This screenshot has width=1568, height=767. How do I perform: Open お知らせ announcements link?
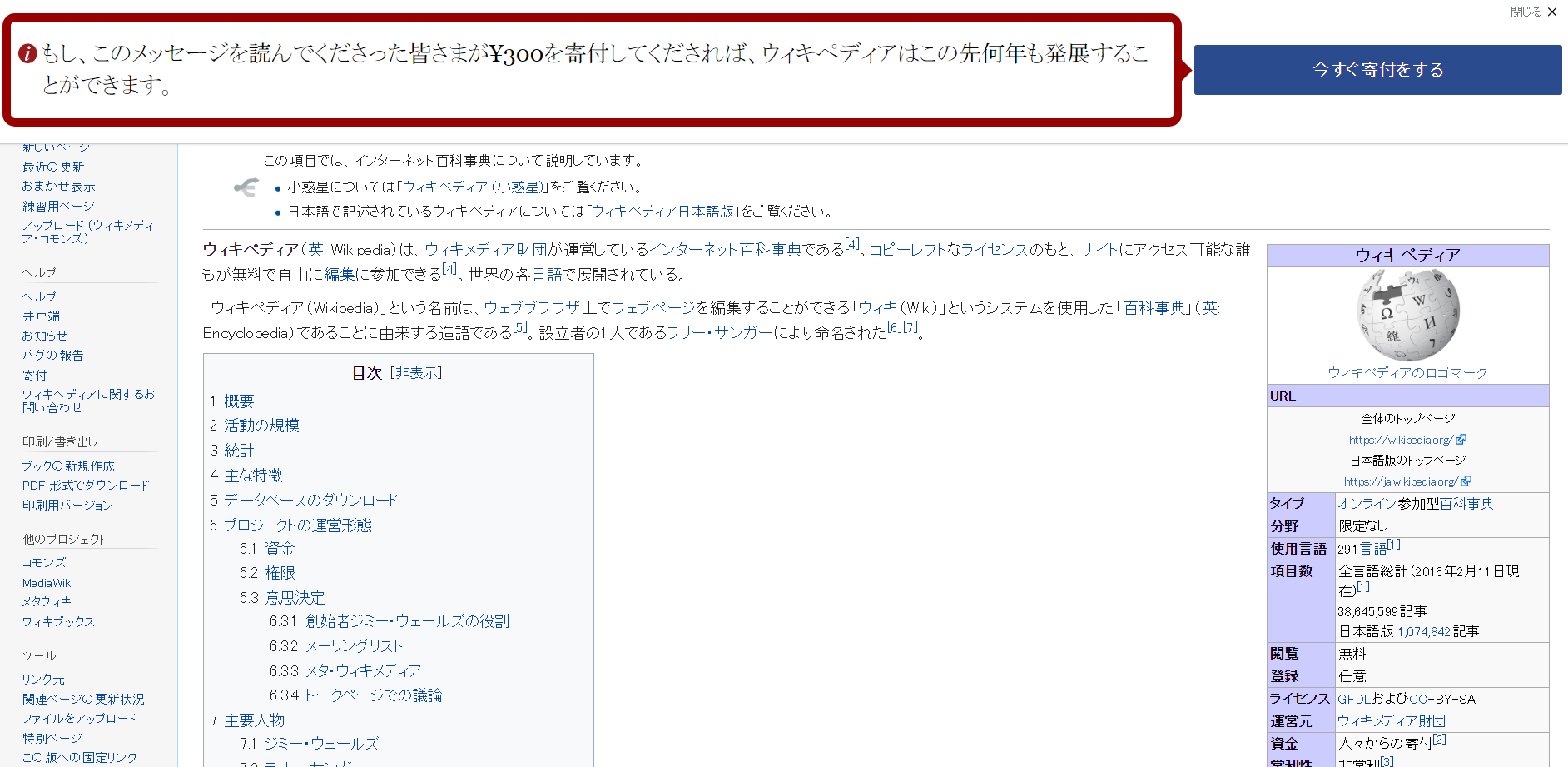45,336
